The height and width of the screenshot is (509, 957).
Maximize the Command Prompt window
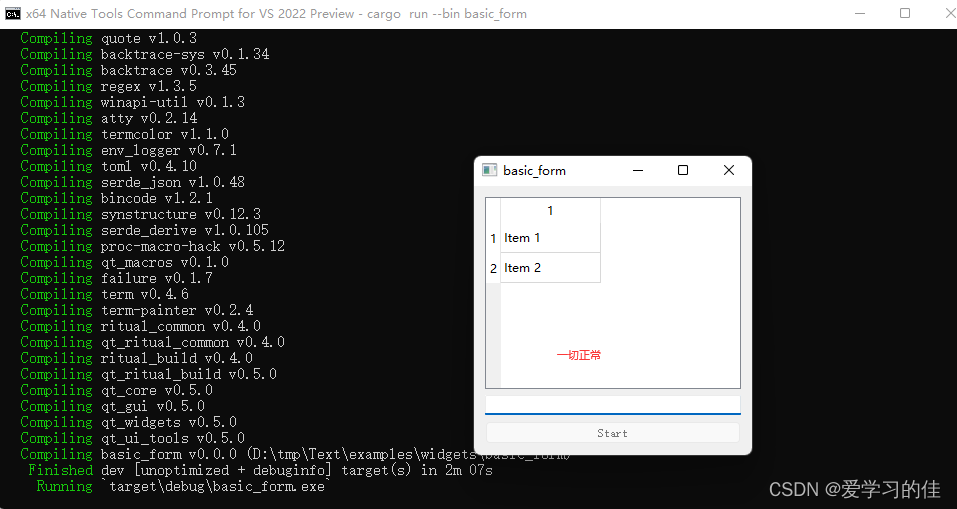click(905, 13)
